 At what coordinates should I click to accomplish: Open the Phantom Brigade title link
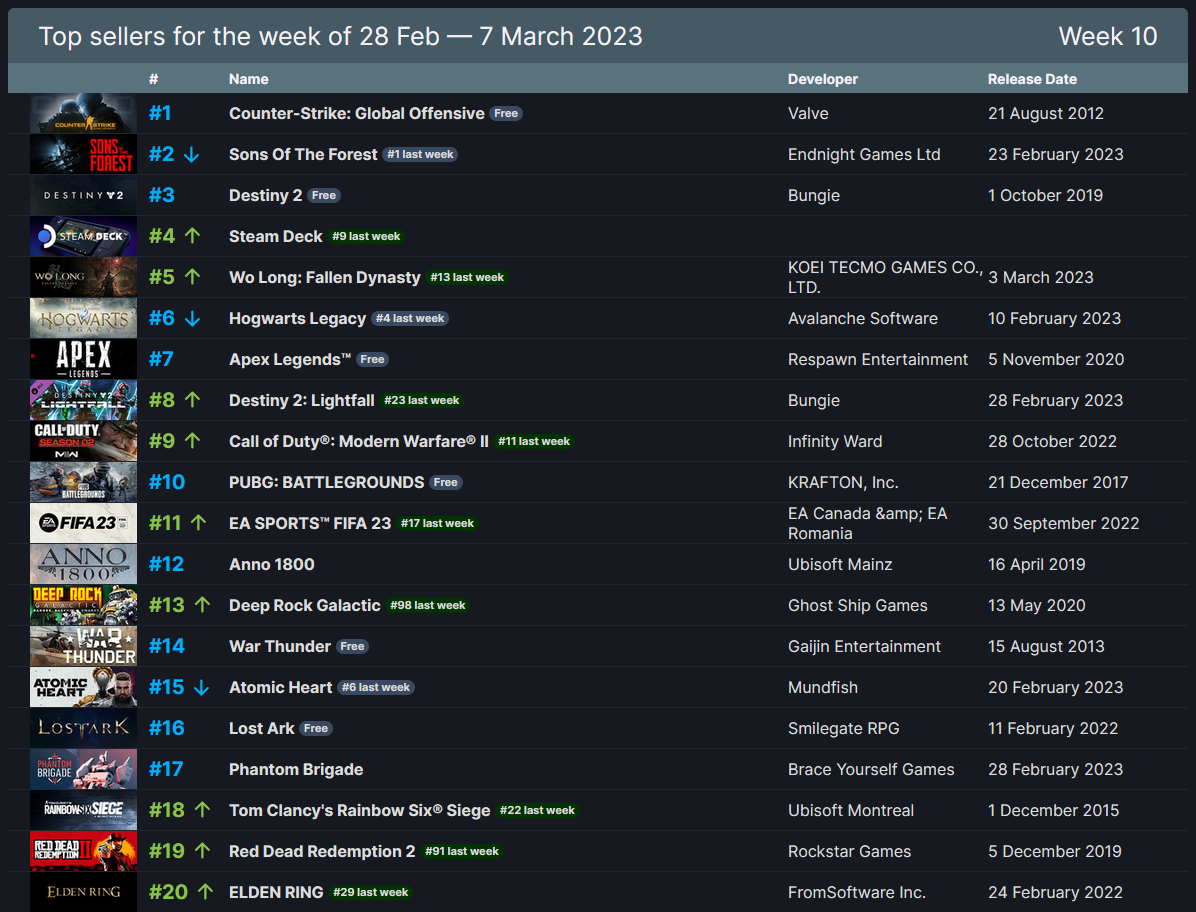click(296, 769)
